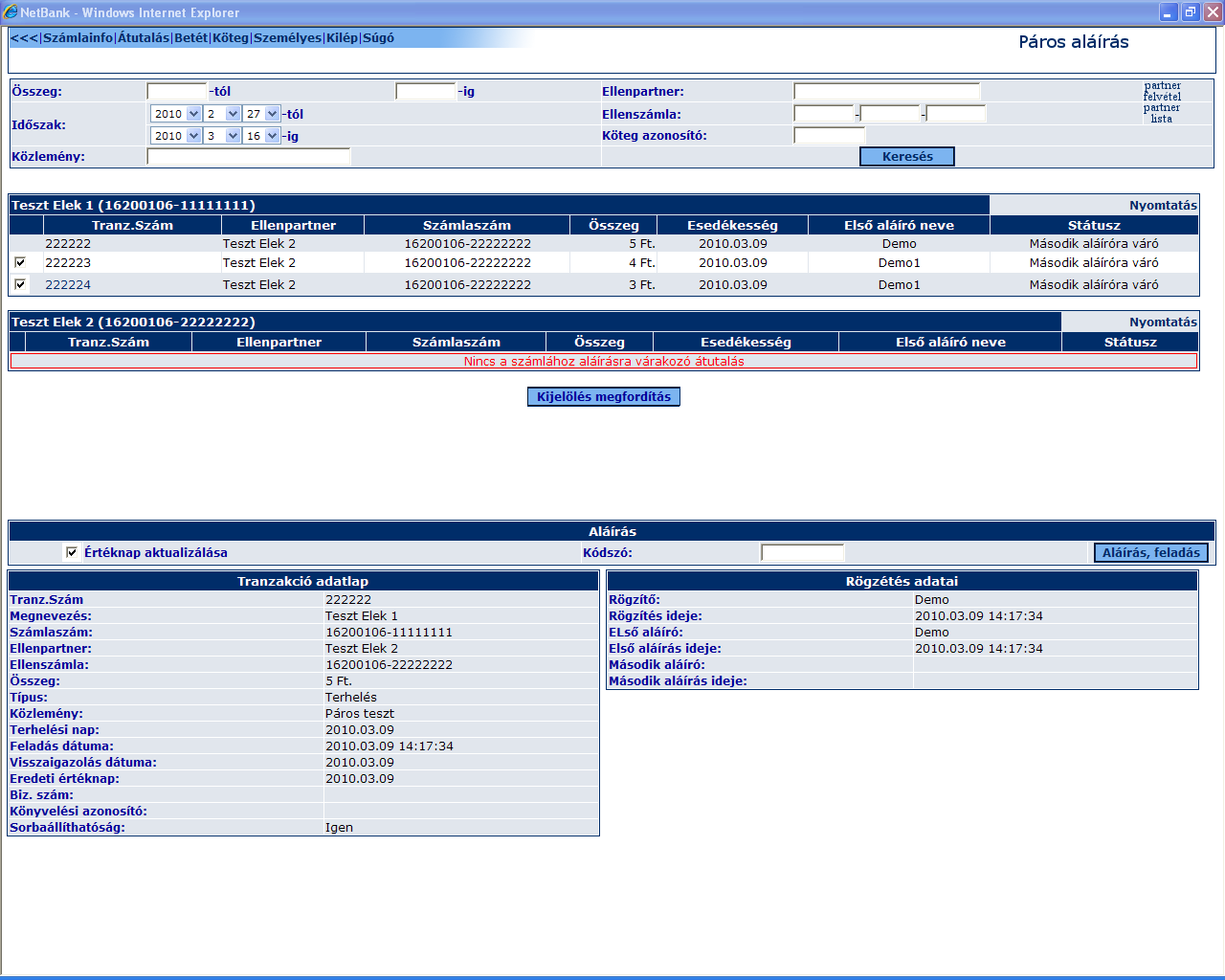
Task: Open the Személyes menu
Action: 287,38
